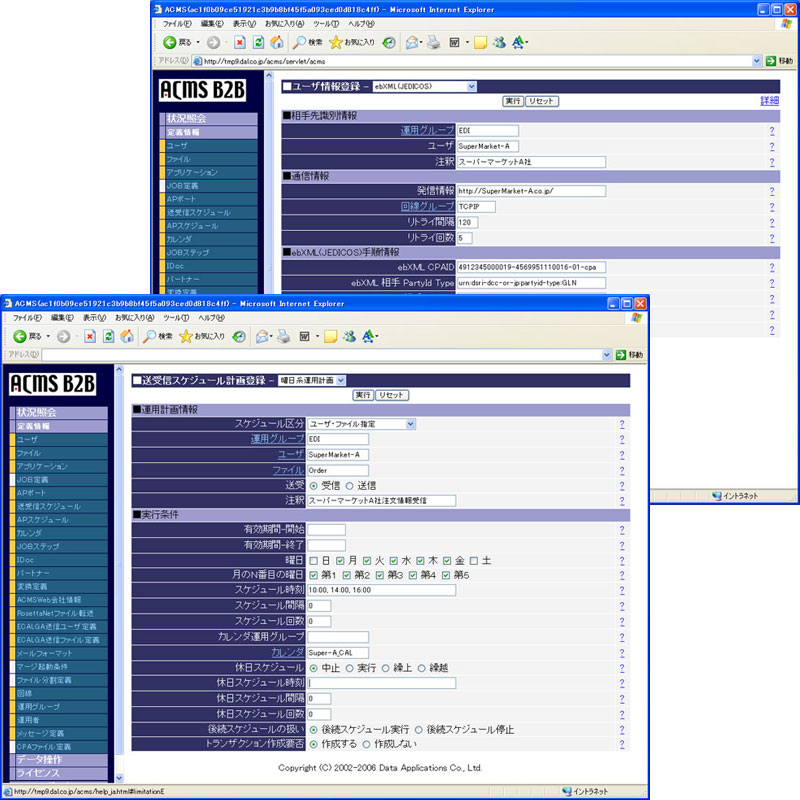Check the 日 (Sunday) weekday checkbox
800x800 pixels.
314,560
